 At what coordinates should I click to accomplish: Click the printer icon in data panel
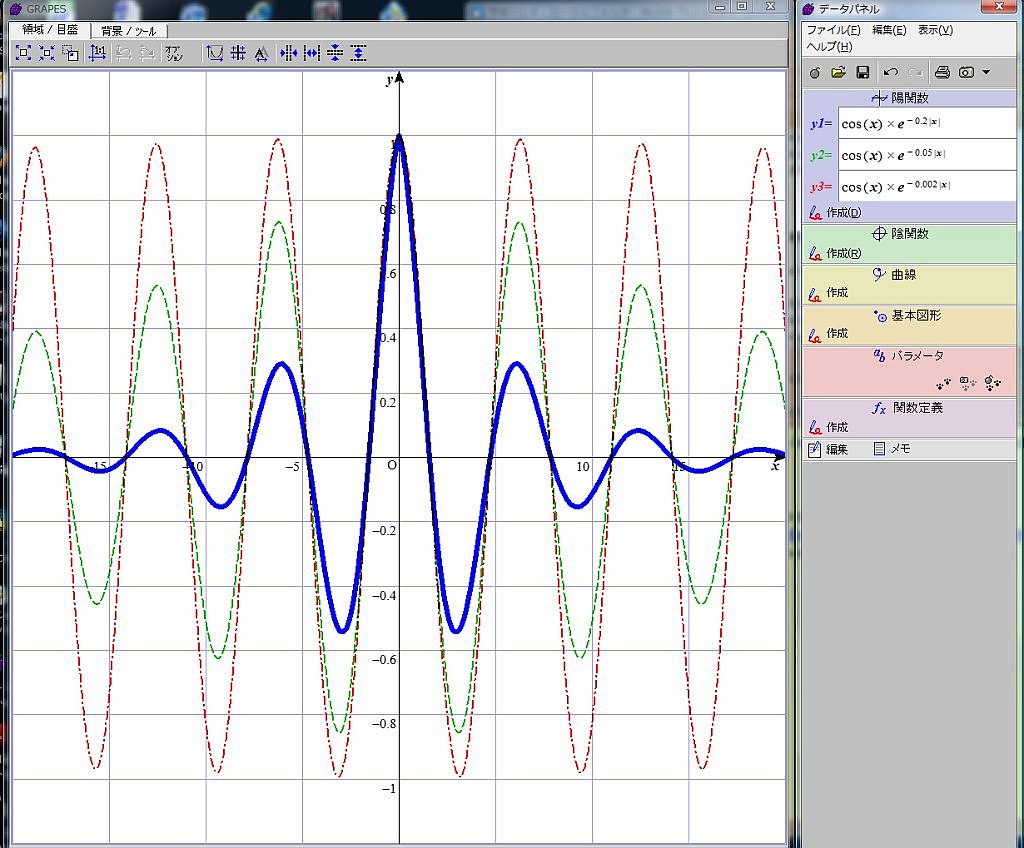tap(941, 72)
